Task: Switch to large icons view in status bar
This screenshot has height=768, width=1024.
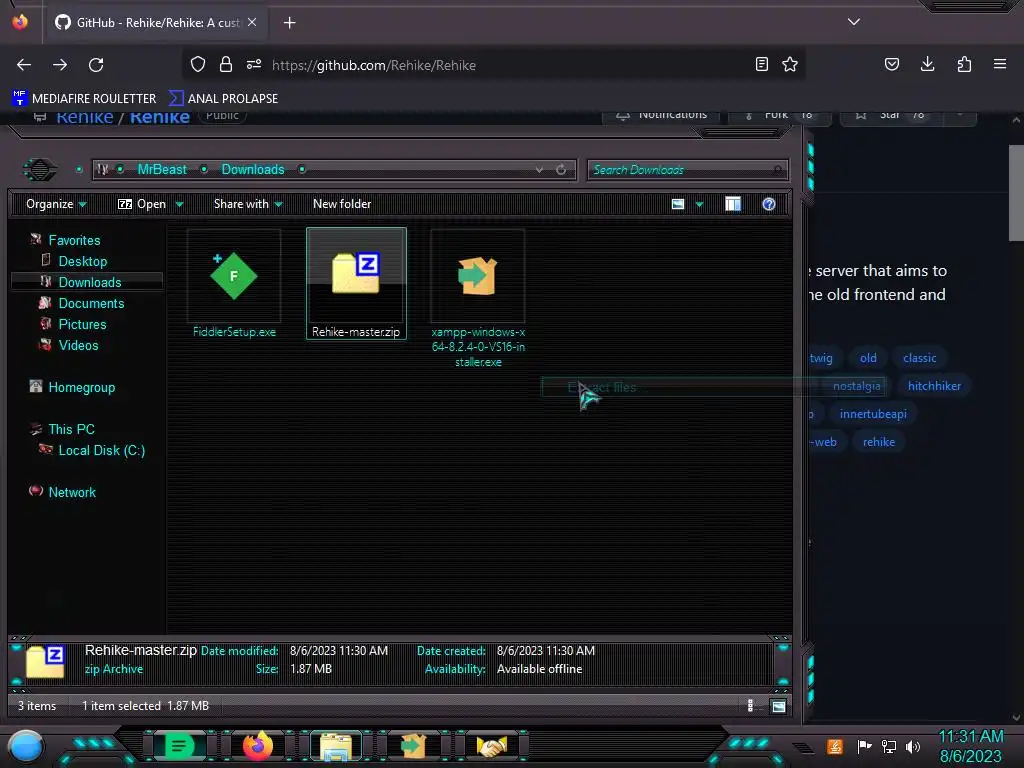Action: [x=778, y=706]
